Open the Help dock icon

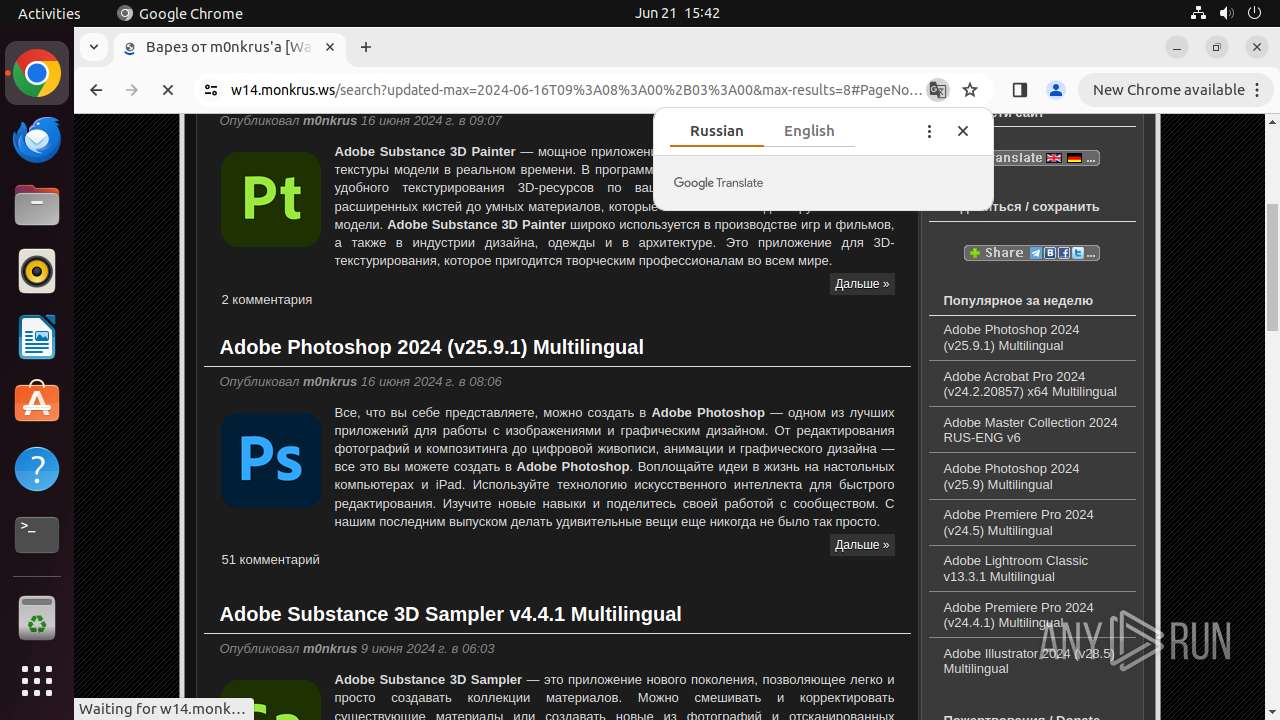pos(37,469)
